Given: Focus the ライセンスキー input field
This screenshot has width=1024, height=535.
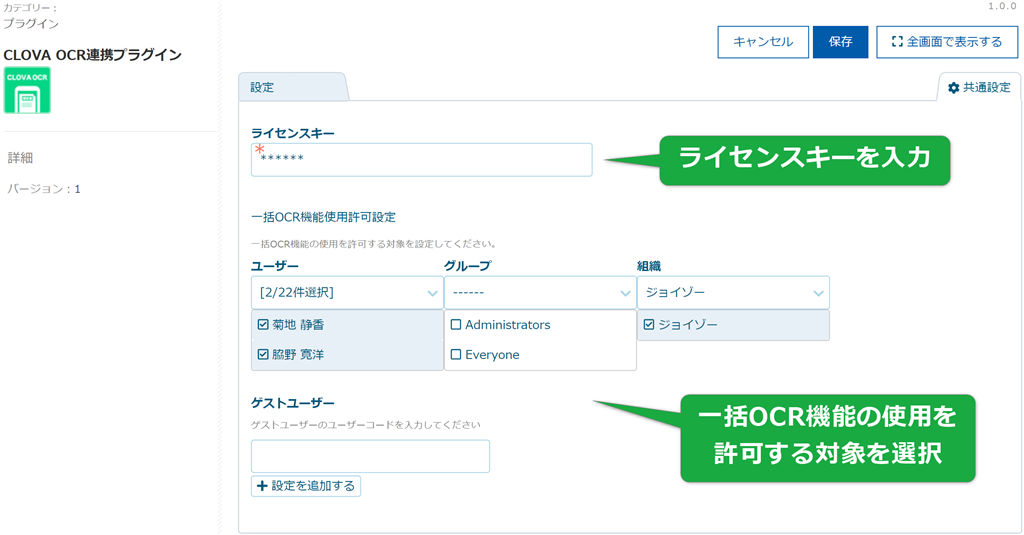Looking at the screenshot, I should [x=421, y=160].
